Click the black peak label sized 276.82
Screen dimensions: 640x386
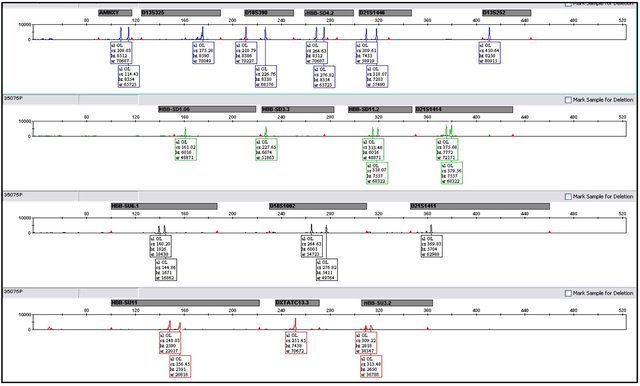[x=327, y=270]
